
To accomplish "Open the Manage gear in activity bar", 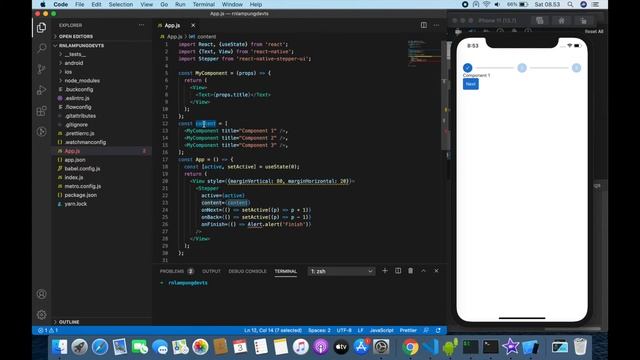I will (x=41, y=315).
